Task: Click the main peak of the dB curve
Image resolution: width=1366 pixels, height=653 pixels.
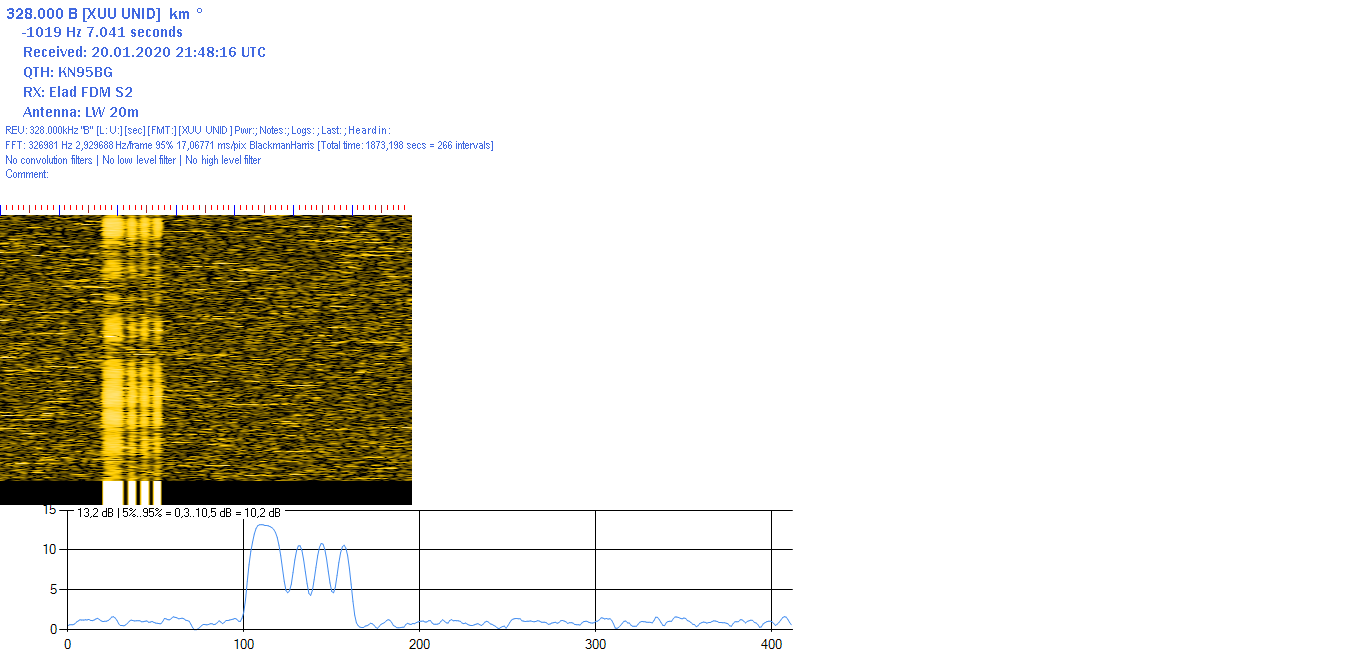Action: pyautogui.click(x=265, y=526)
